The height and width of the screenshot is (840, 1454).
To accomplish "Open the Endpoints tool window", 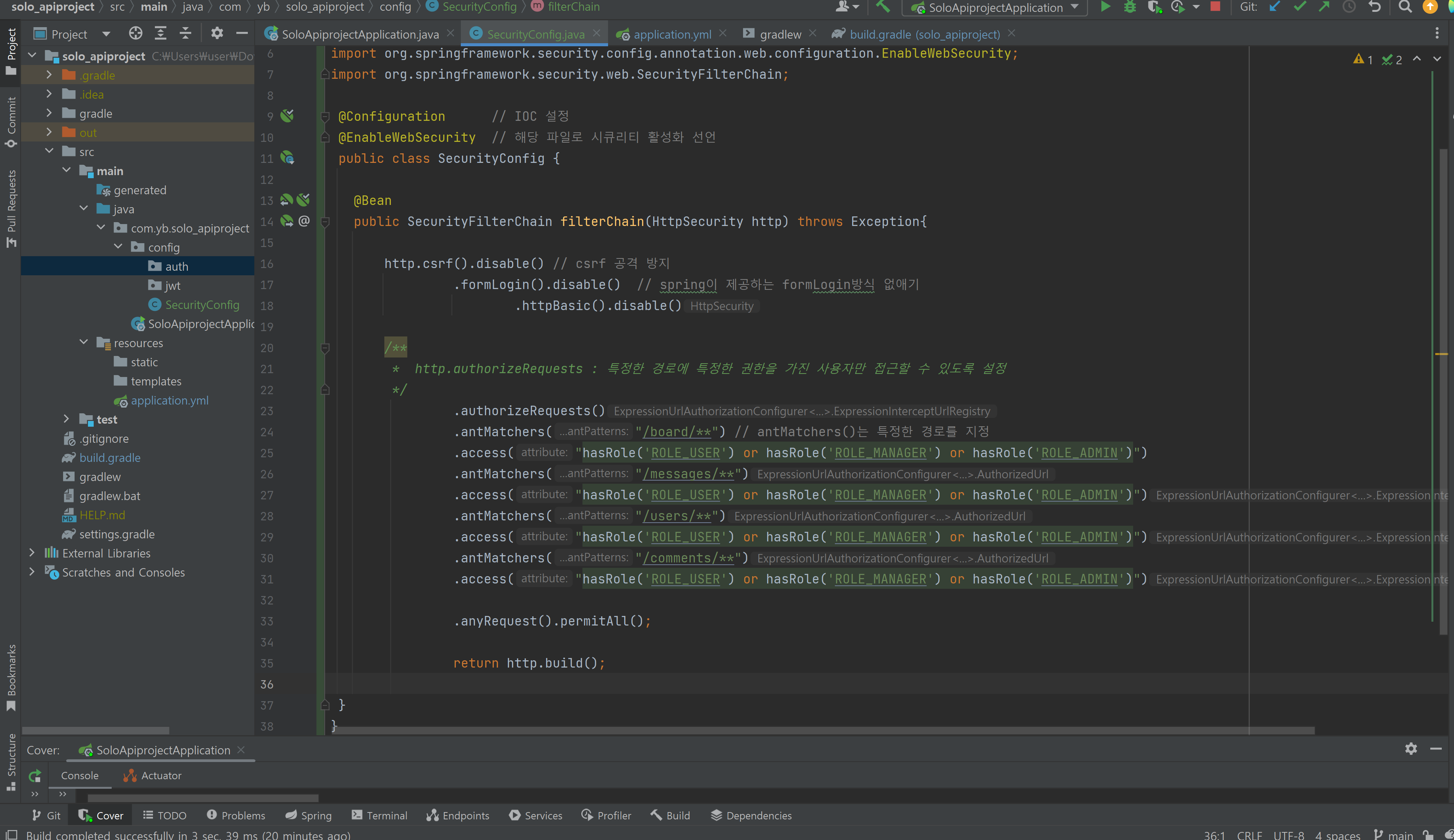I will [457, 815].
